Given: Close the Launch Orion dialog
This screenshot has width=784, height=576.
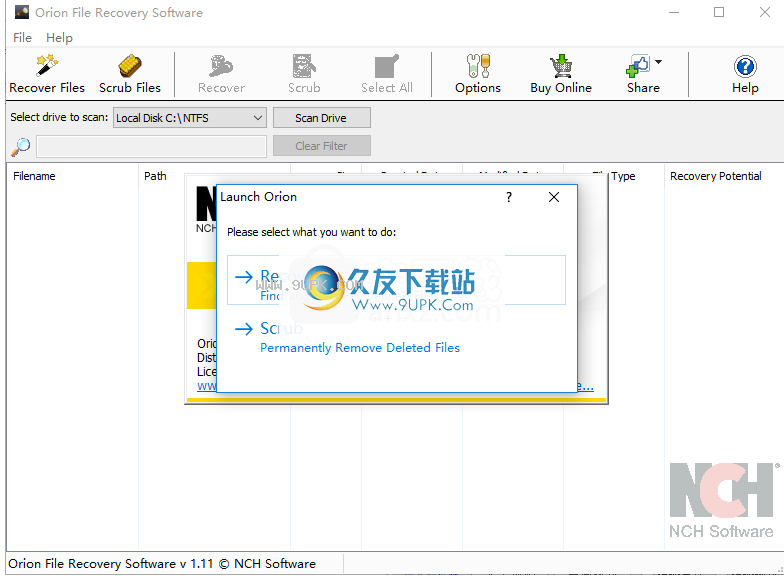Looking at the screenshot, I should [554, 197].
